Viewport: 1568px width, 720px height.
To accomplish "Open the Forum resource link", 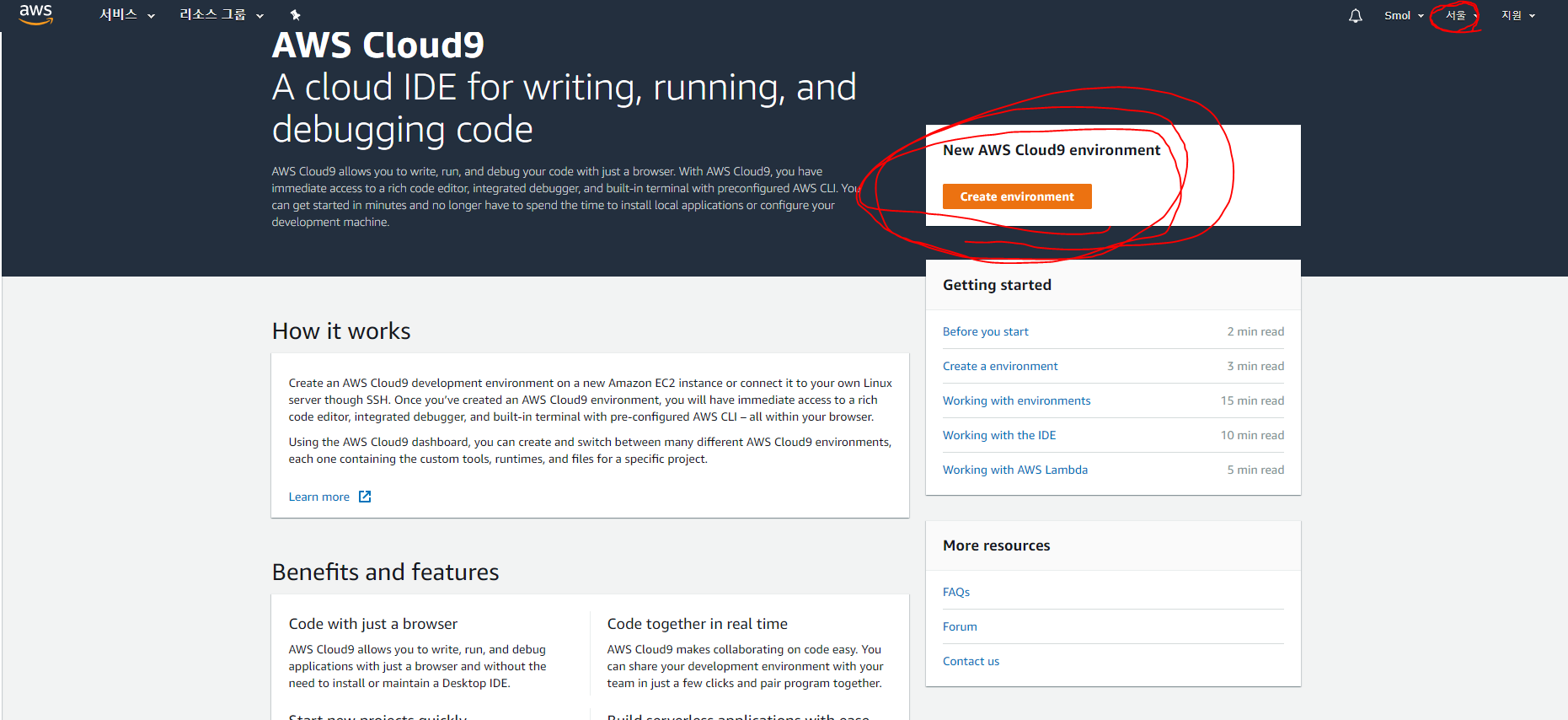I will coord(960,626).
